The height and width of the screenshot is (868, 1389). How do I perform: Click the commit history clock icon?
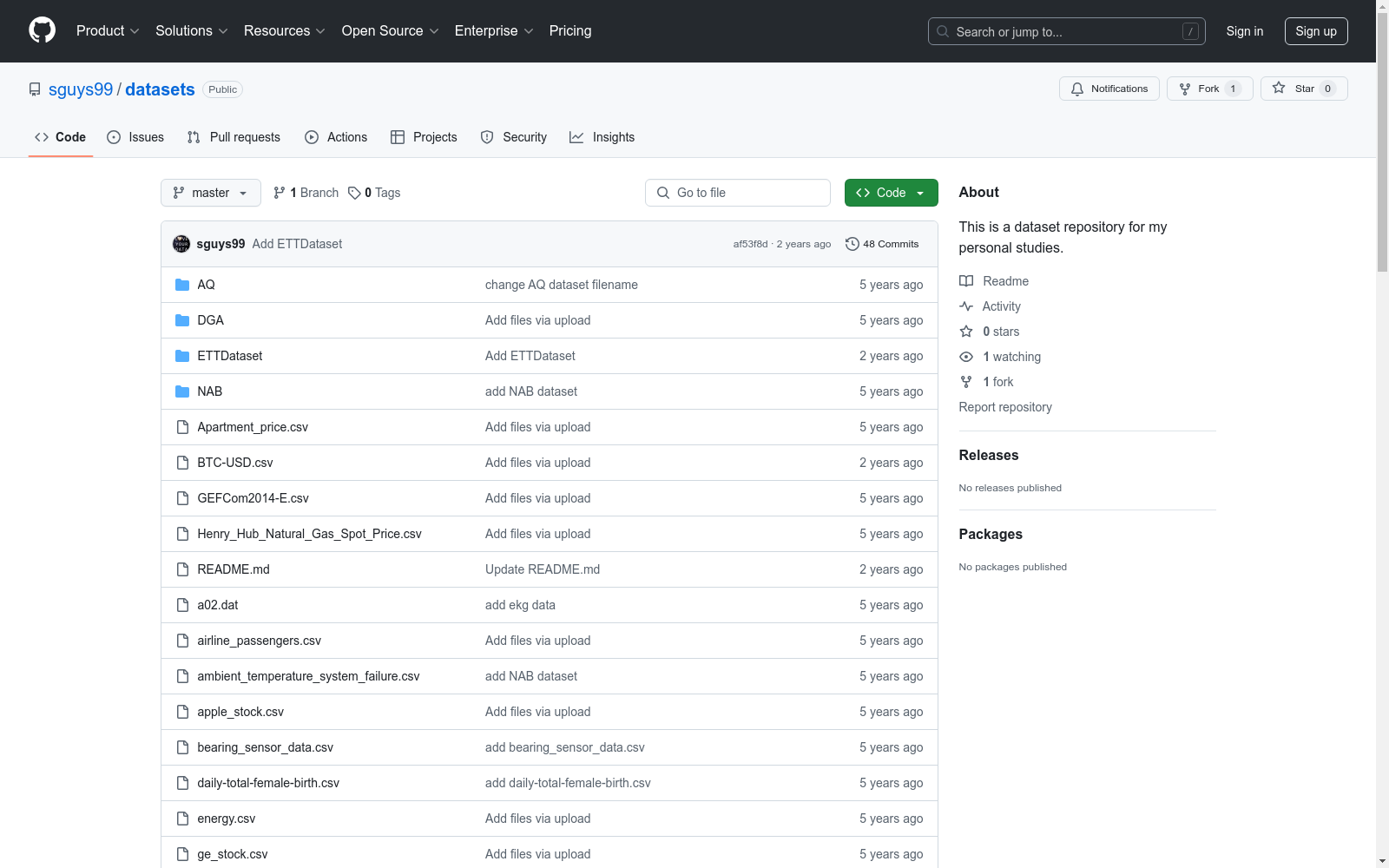(x=852, y=244)
